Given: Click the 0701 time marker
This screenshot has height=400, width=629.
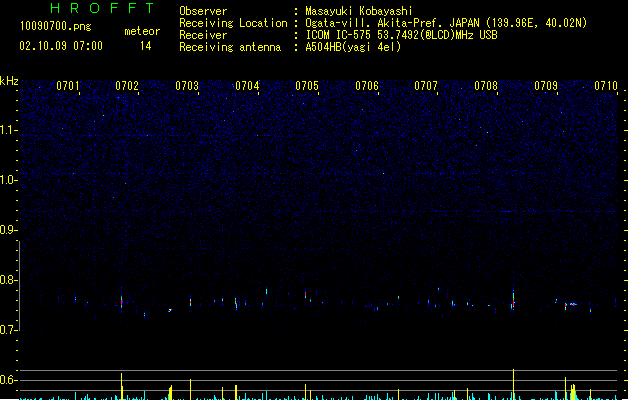Looking at the screenshot, I should tap(67, 86).
